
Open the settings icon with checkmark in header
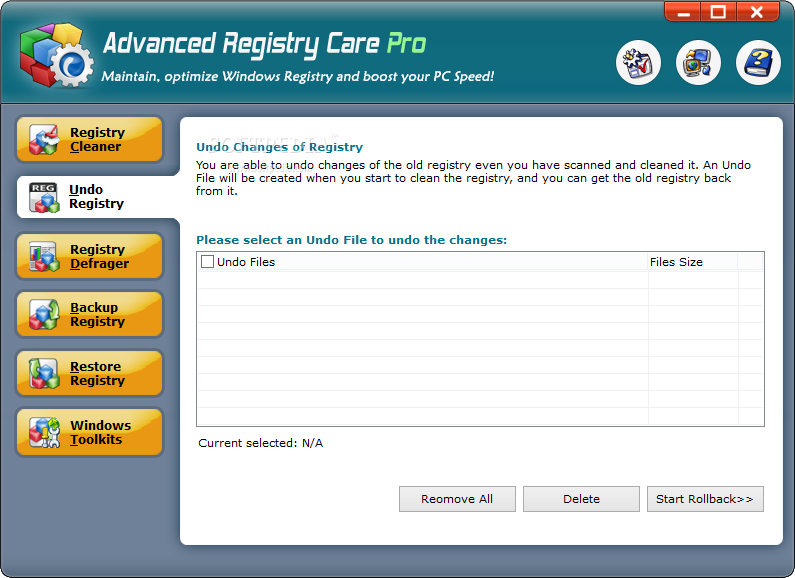[x=638, y=63]
